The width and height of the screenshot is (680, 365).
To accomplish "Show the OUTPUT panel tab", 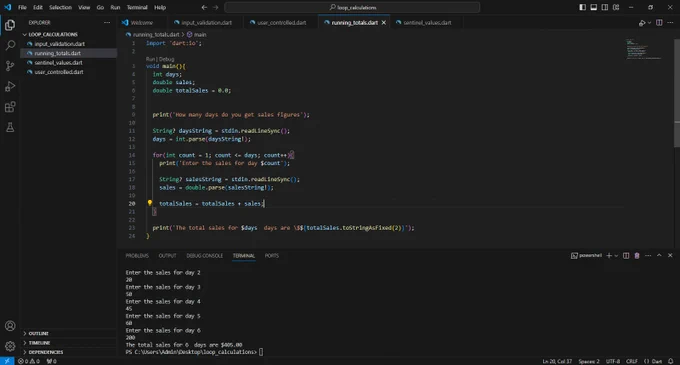I will (x=167, y=256).
